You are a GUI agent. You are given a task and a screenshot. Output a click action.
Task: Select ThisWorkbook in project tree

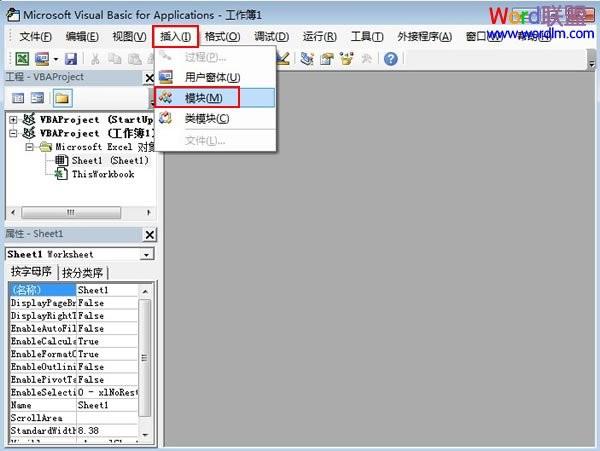point(103,174)
